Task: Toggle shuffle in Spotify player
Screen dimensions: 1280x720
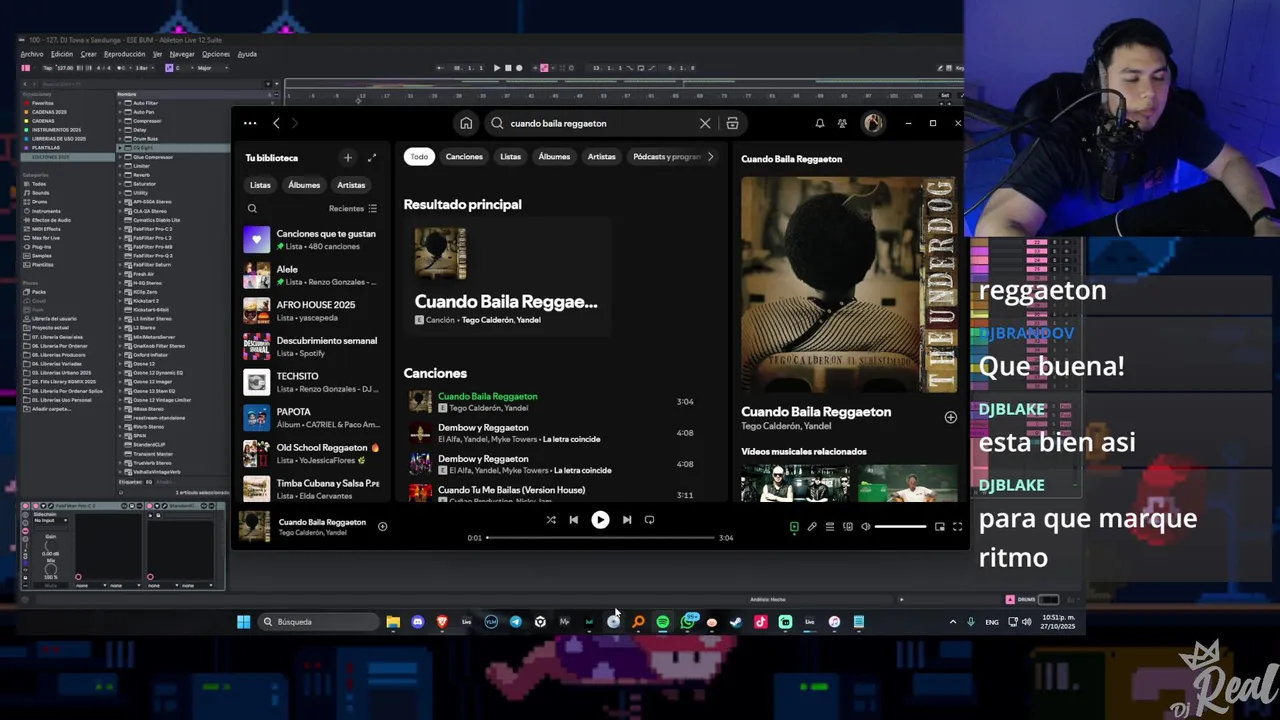Action: coord(551,520)
